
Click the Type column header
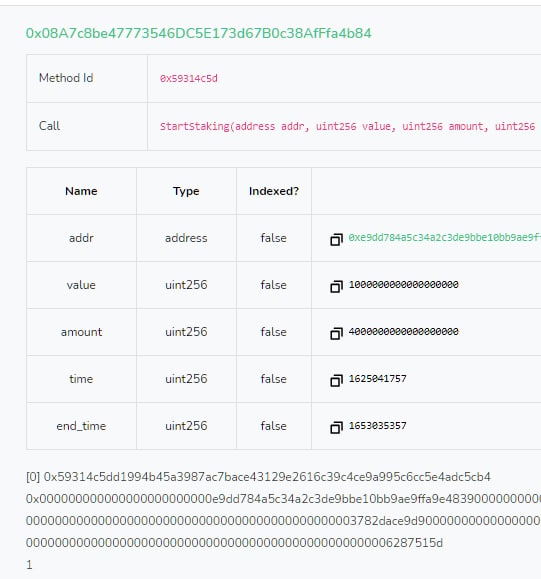click(186, 191)
